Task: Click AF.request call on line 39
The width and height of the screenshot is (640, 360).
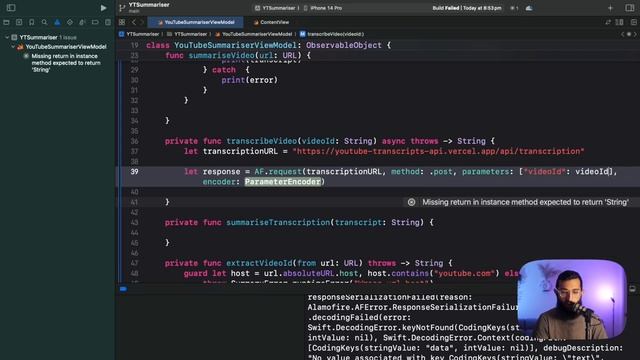Action: pos(278,172)
